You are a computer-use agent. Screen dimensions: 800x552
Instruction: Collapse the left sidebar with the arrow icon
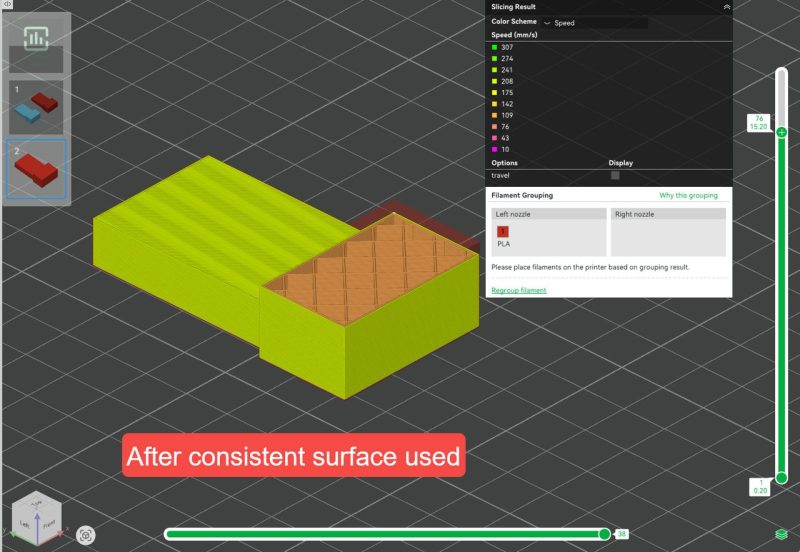pyautogui.click(x=7, y=5)
